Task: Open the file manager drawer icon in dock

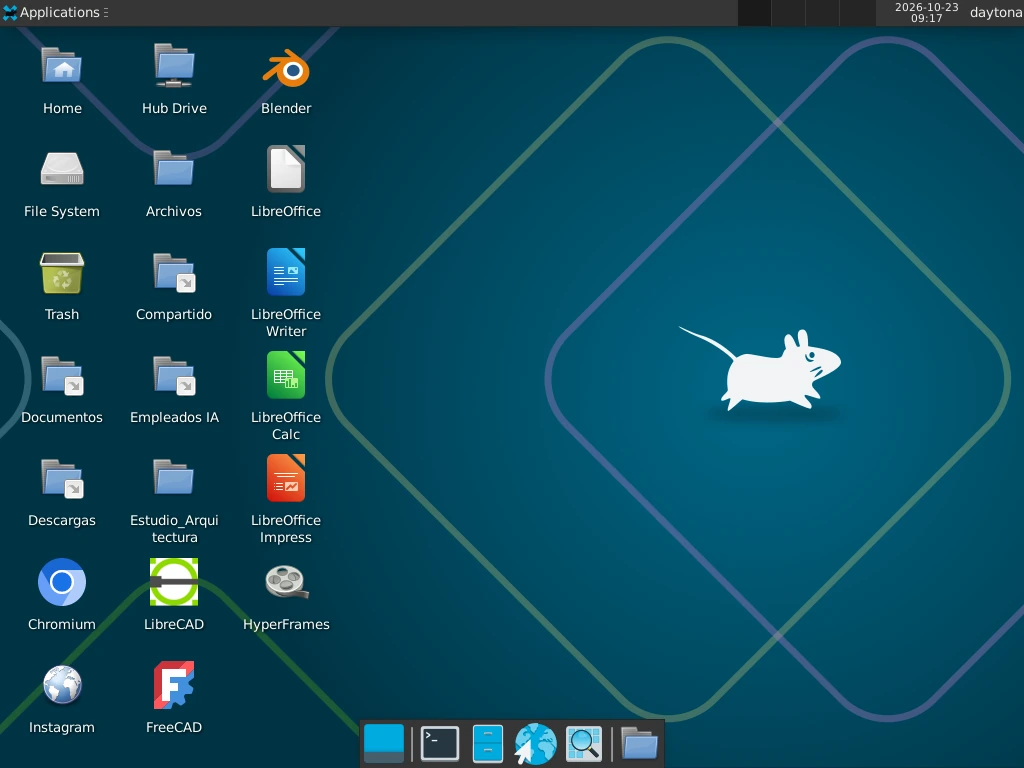Action: tap(488, 743)
